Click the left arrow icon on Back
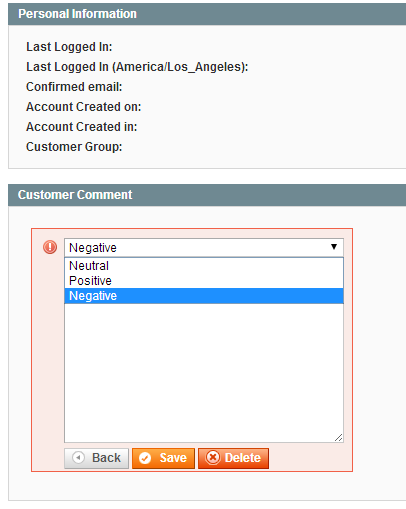The height and width of the screenshot is (509, 406). [x=78, y=457]
